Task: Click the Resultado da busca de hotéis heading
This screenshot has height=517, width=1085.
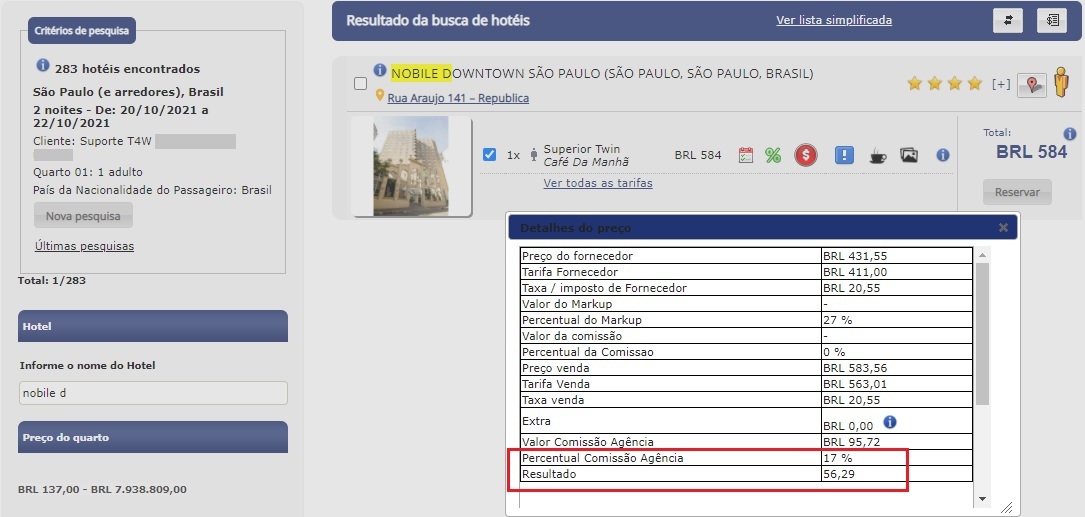Action: tap(438, 20)
